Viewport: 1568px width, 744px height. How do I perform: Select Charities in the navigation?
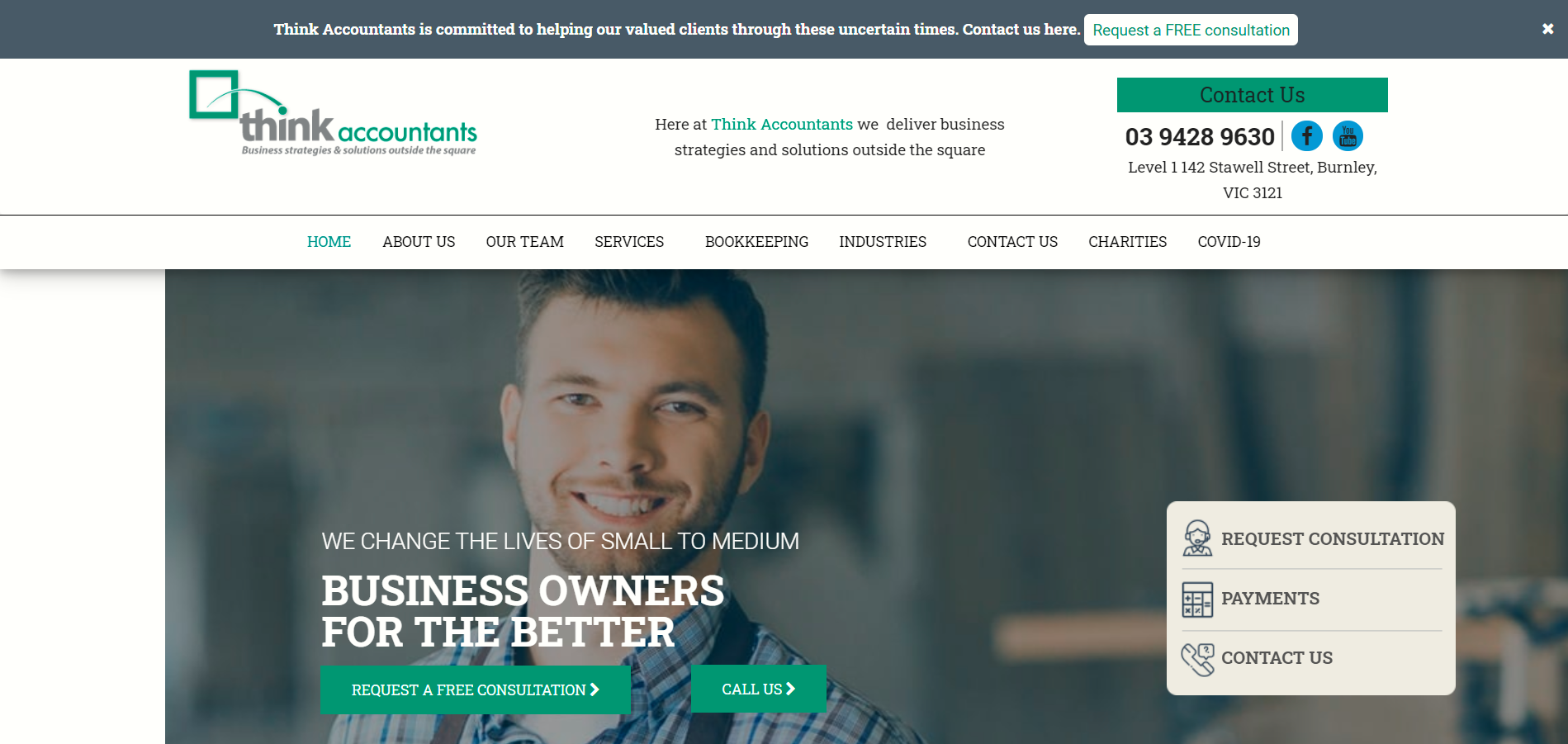click(x=1127, y=242)
